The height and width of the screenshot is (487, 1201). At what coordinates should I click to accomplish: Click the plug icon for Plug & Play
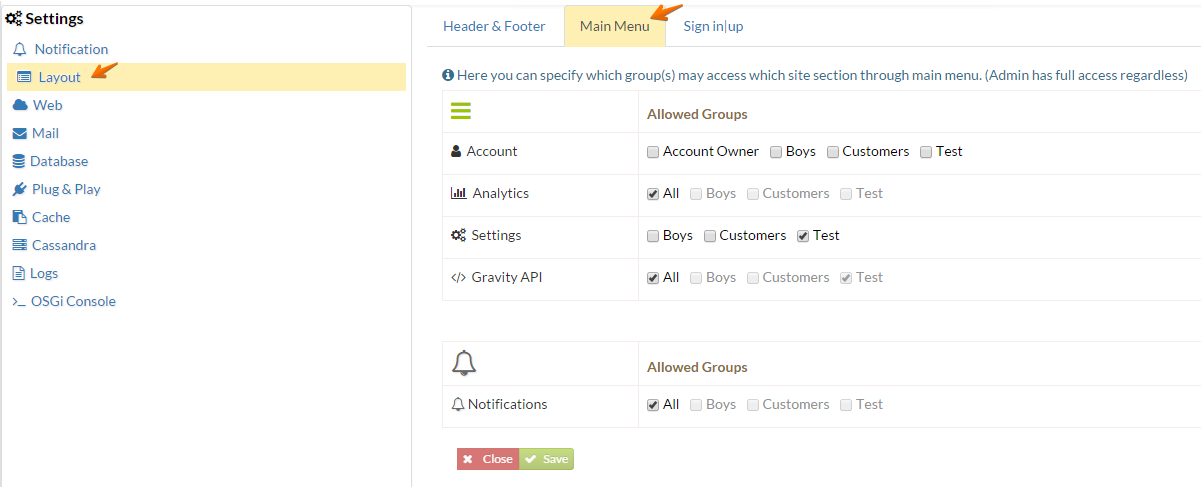tap(20, 189)
